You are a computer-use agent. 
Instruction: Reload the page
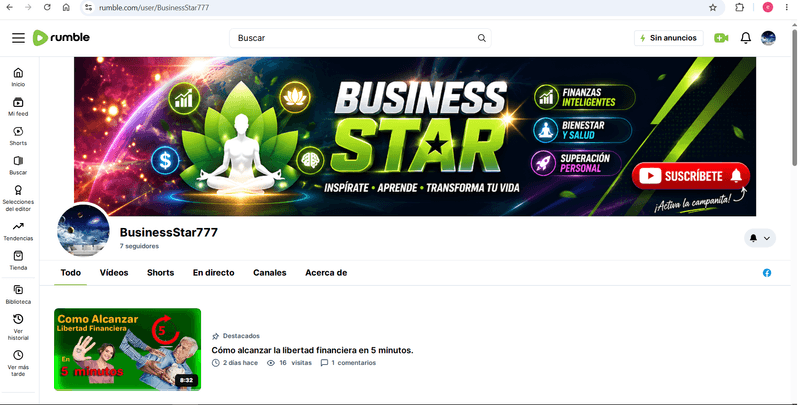[47, 8]
